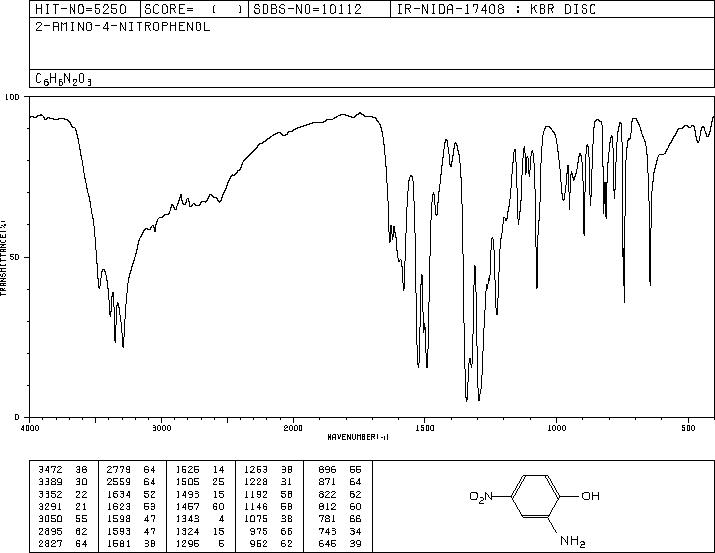Viewport: 715px width, 553px height.
Task: Click the 2000 tick label on the wavenumber axis
Action: [x=293, y=428]
